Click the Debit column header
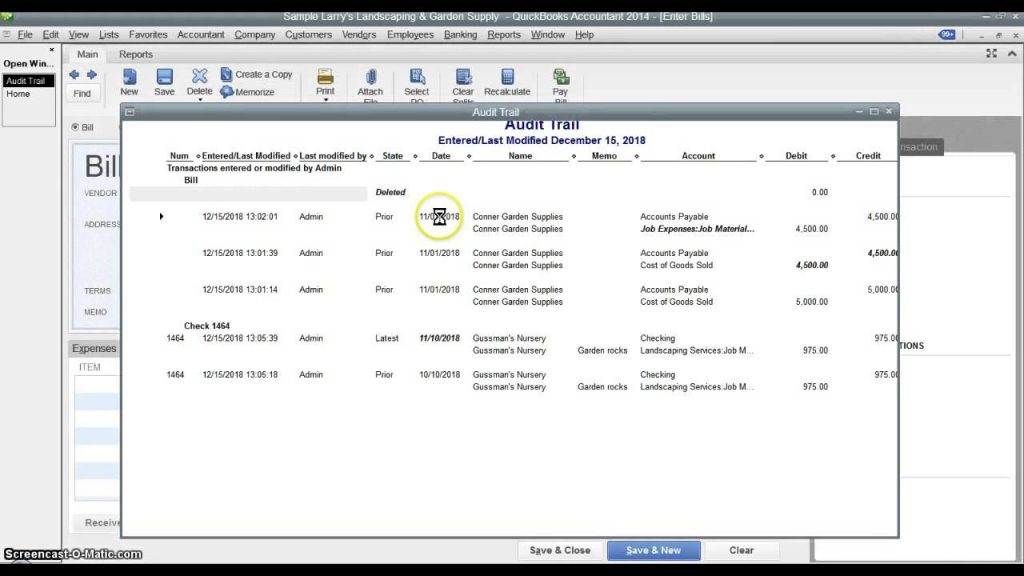 (x=796, y=156)
